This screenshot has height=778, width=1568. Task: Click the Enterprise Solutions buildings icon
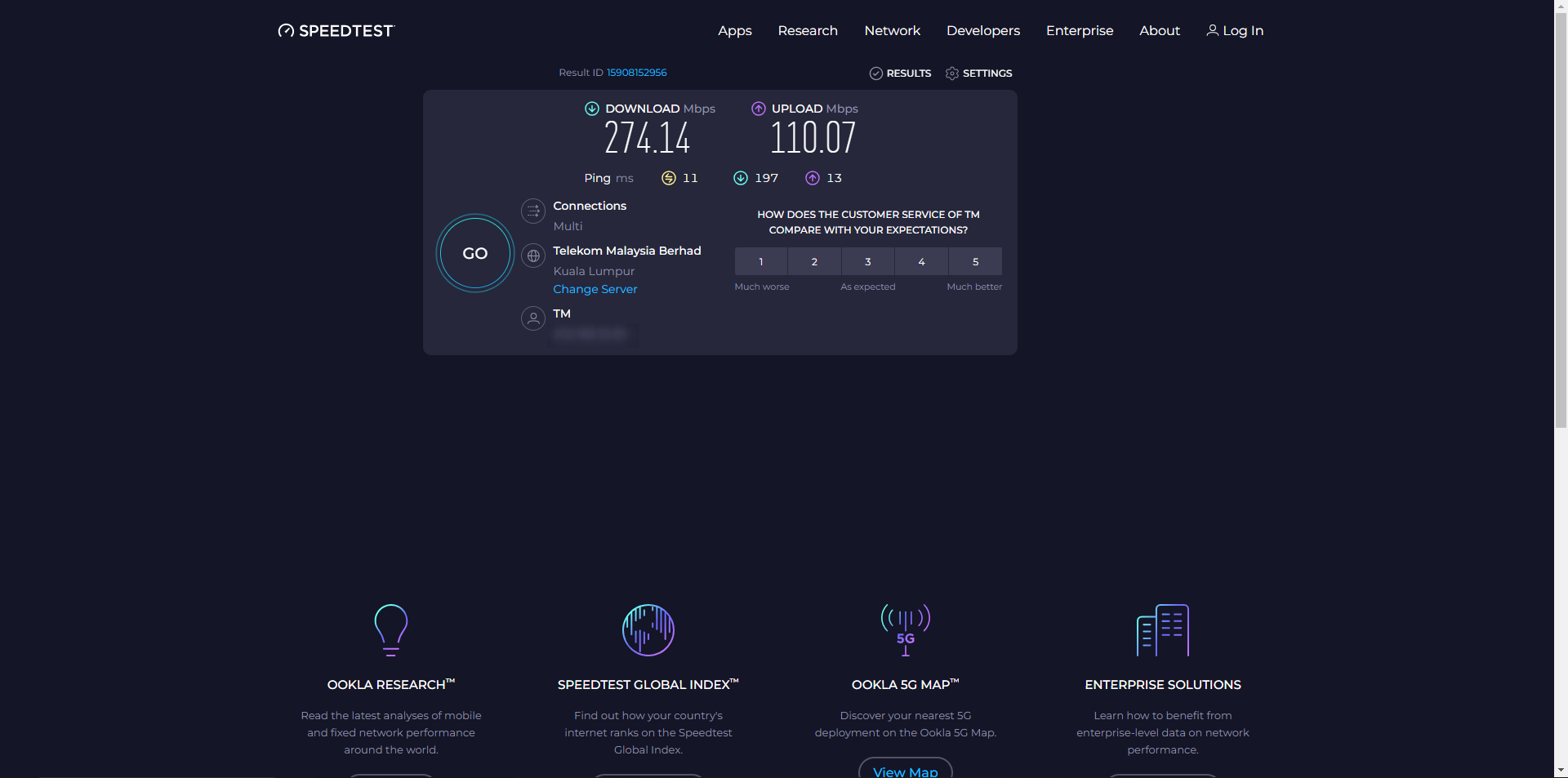point(1162,629)
